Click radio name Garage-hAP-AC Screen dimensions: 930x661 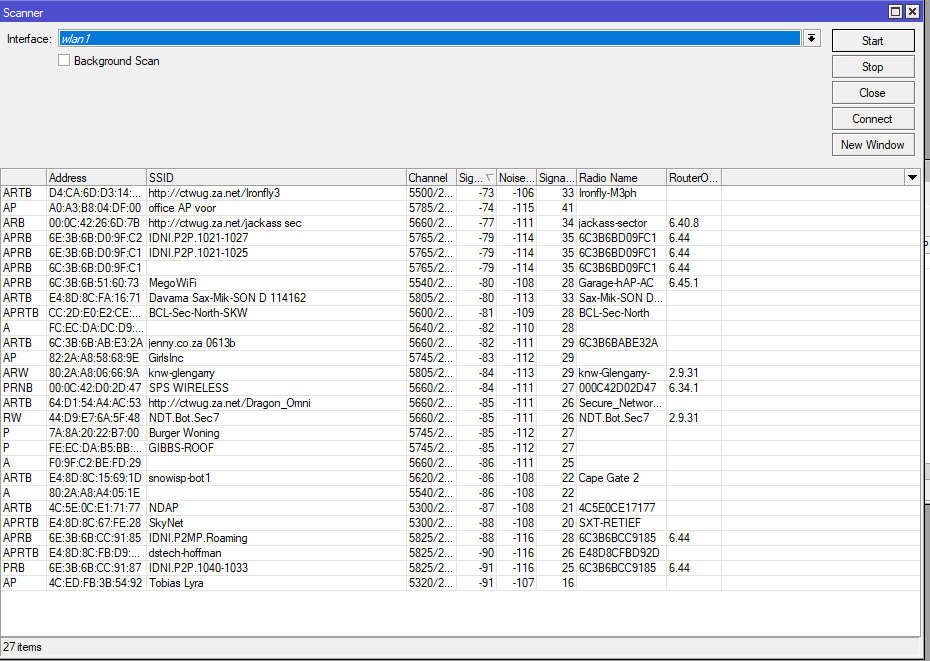[616, 283]
